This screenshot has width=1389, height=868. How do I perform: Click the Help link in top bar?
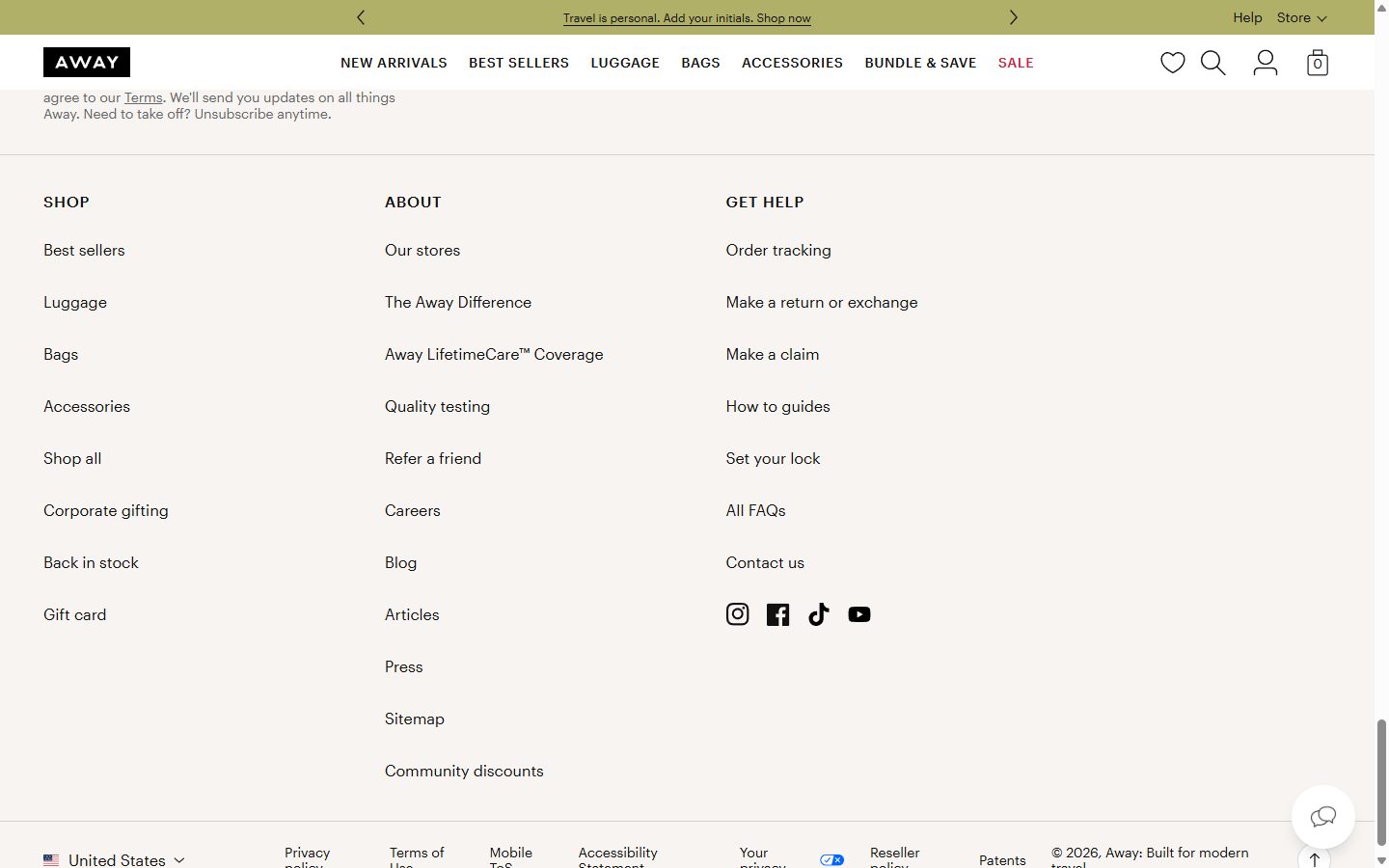tap(1247, 17)
